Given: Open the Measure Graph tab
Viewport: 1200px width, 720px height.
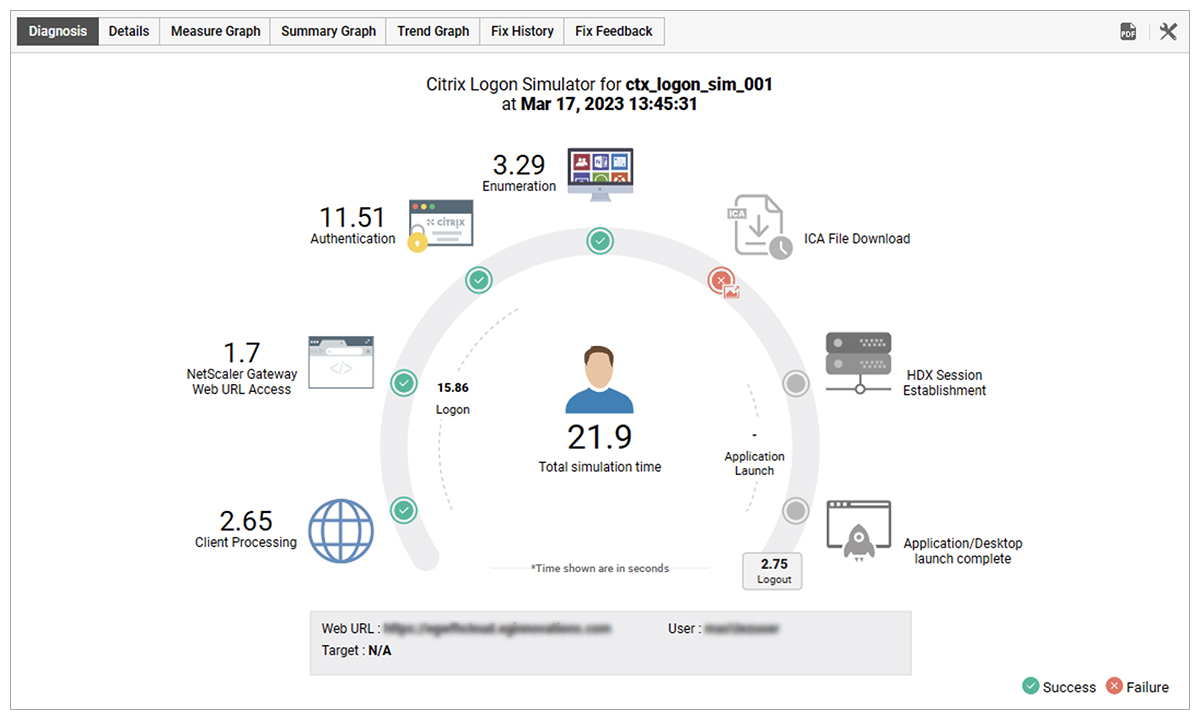Looking at the screenshot, I should [215, 31].
